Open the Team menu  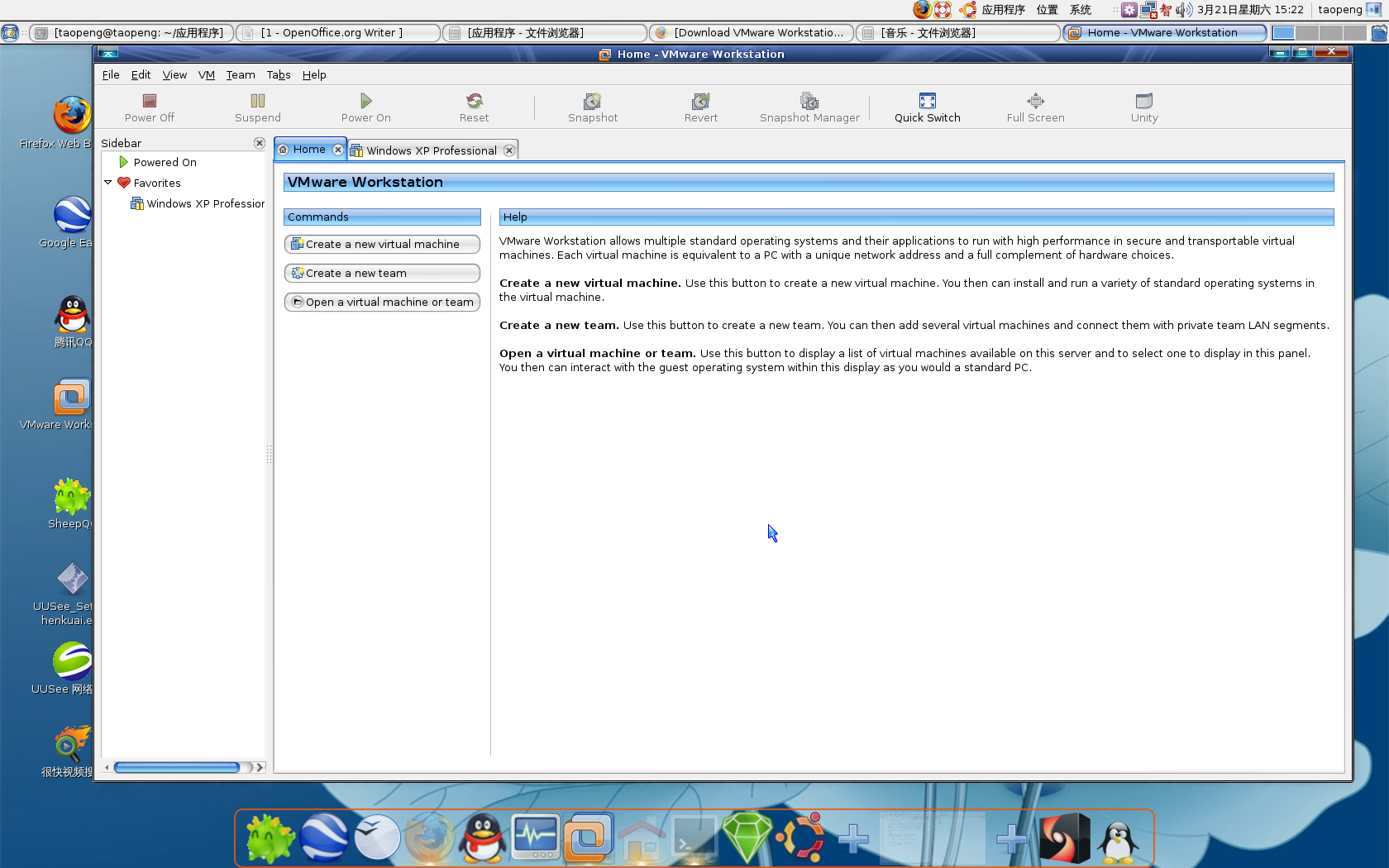click(241, 74)
